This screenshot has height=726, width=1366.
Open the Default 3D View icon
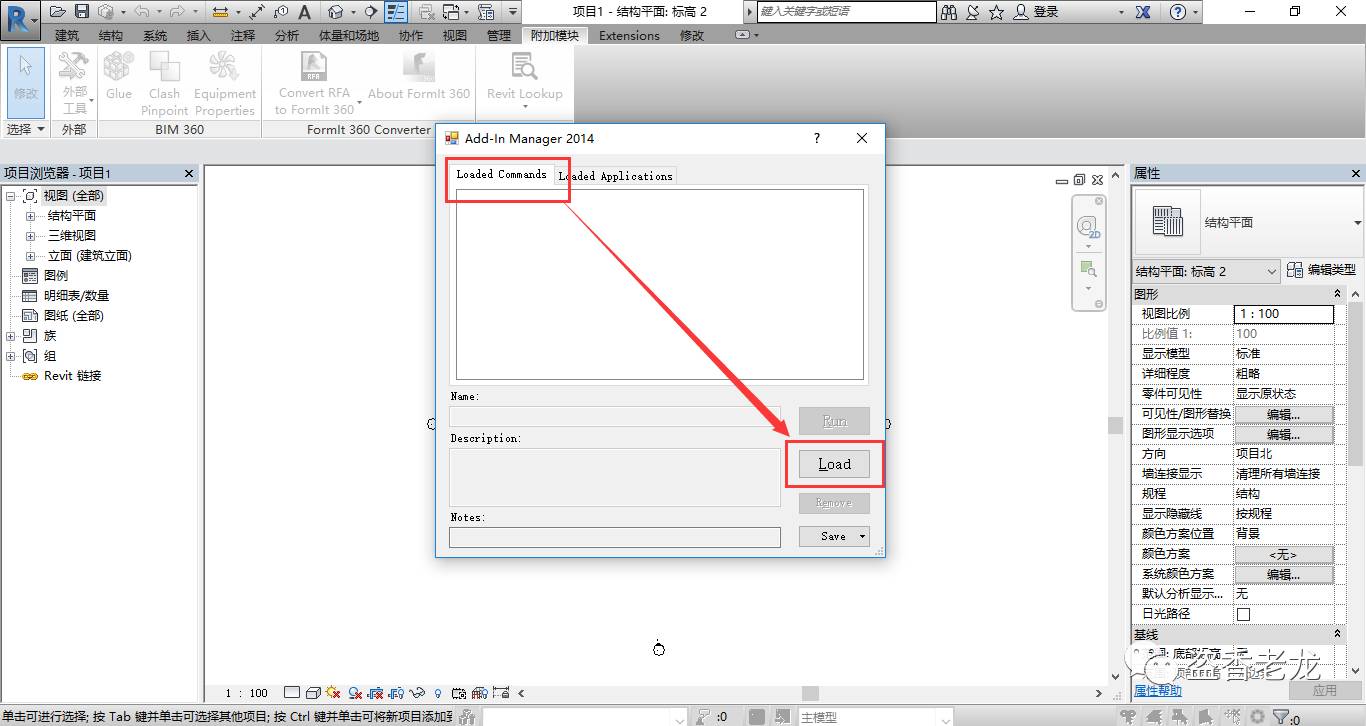click(x=335, y=12)
